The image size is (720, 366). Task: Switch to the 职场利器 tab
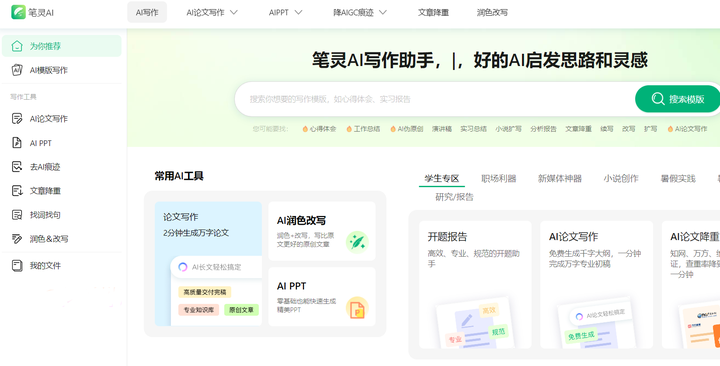tap(499, 179)
